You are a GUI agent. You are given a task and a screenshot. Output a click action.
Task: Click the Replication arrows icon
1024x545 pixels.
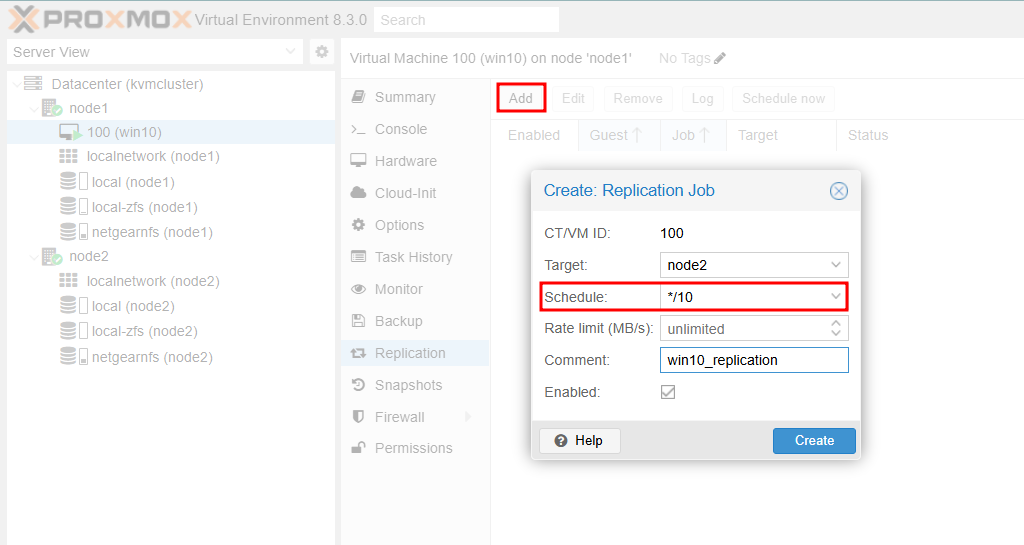click(x=358, y=352)
